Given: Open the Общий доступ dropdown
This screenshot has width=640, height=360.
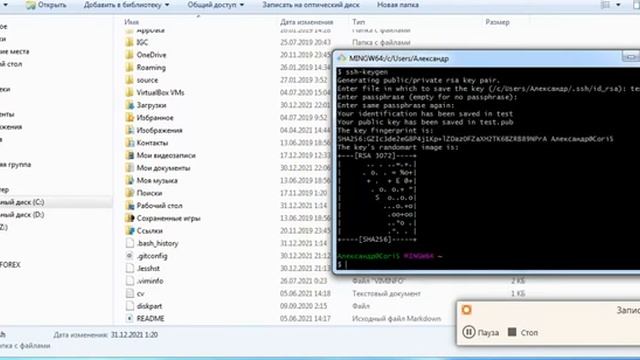Looking at the screenshot, I should point(216,5).
